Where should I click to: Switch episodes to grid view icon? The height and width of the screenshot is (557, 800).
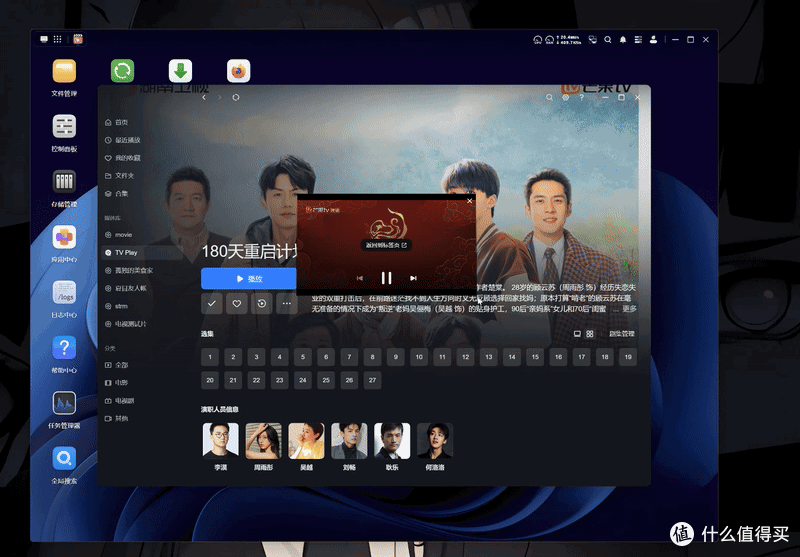(590, 334)
